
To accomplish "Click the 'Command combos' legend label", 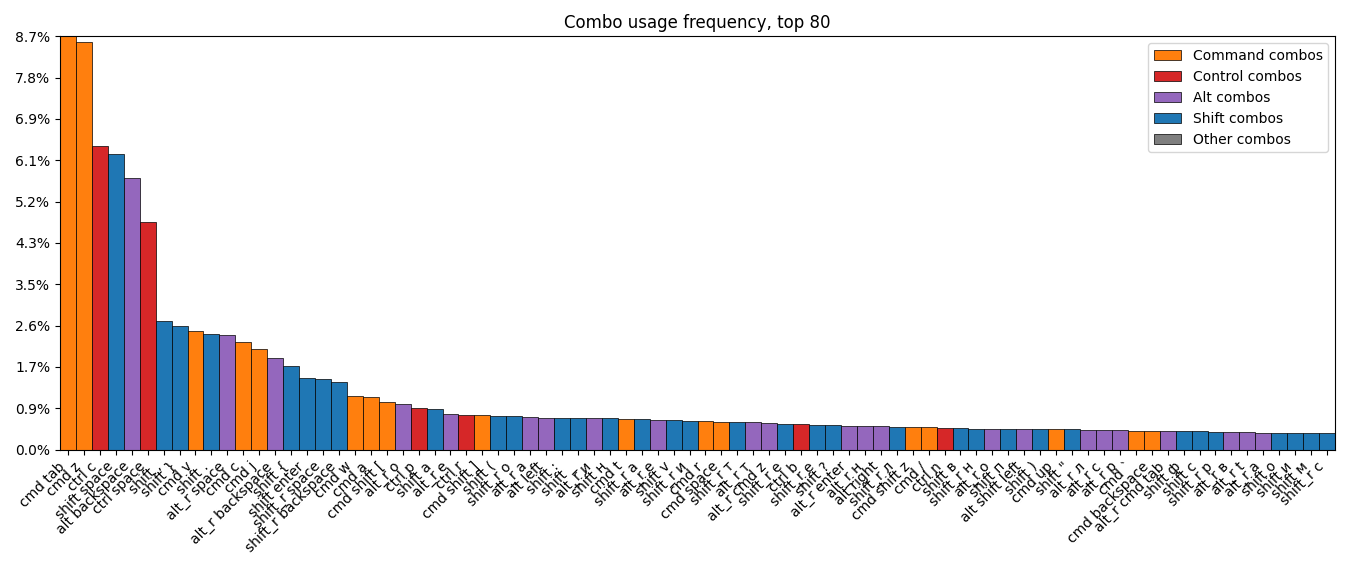I will pos(1257,56).
